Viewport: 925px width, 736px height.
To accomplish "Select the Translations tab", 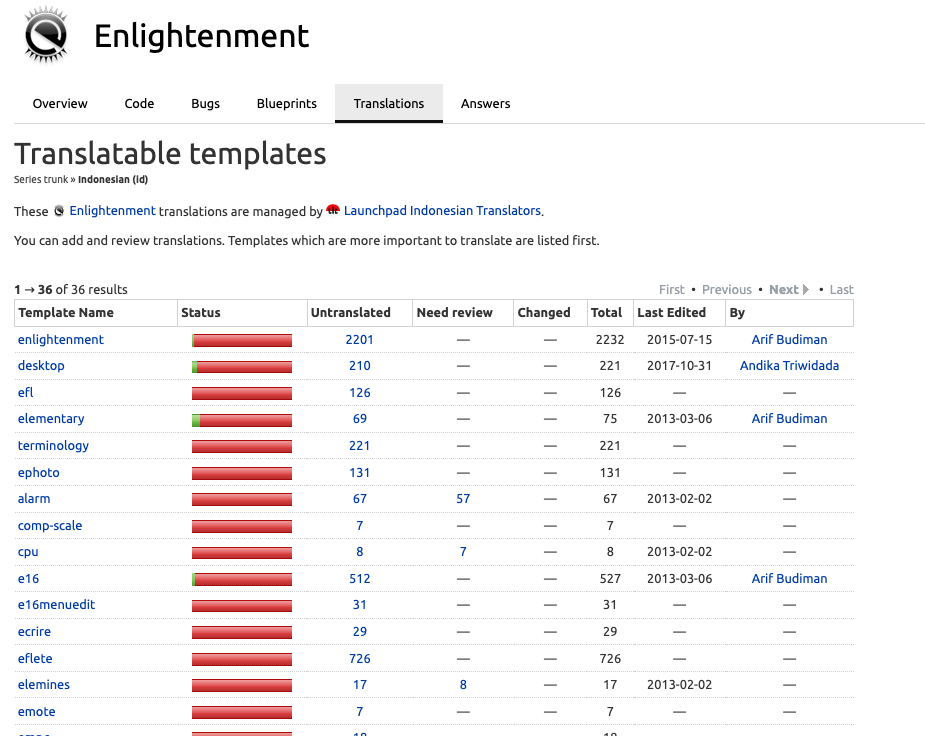I will [x=389, y=104].
